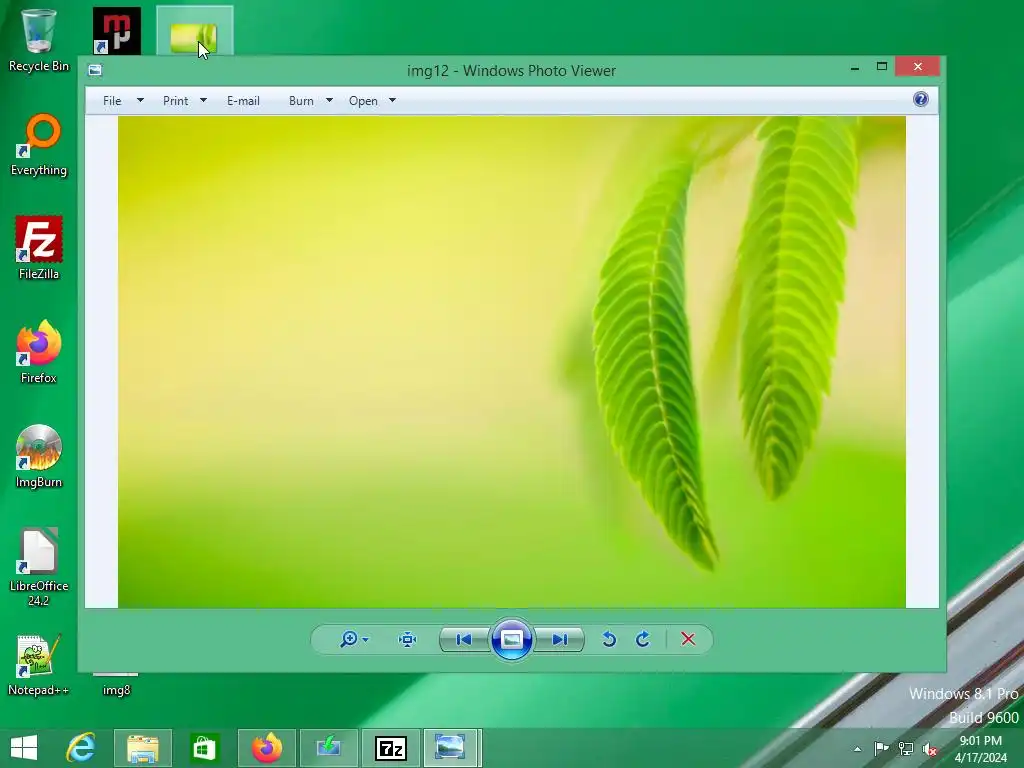Image resolution: width=1024 pixels, height=768 pixels.
Task: Expand the Print dropdown arrow
Action: 203,101
